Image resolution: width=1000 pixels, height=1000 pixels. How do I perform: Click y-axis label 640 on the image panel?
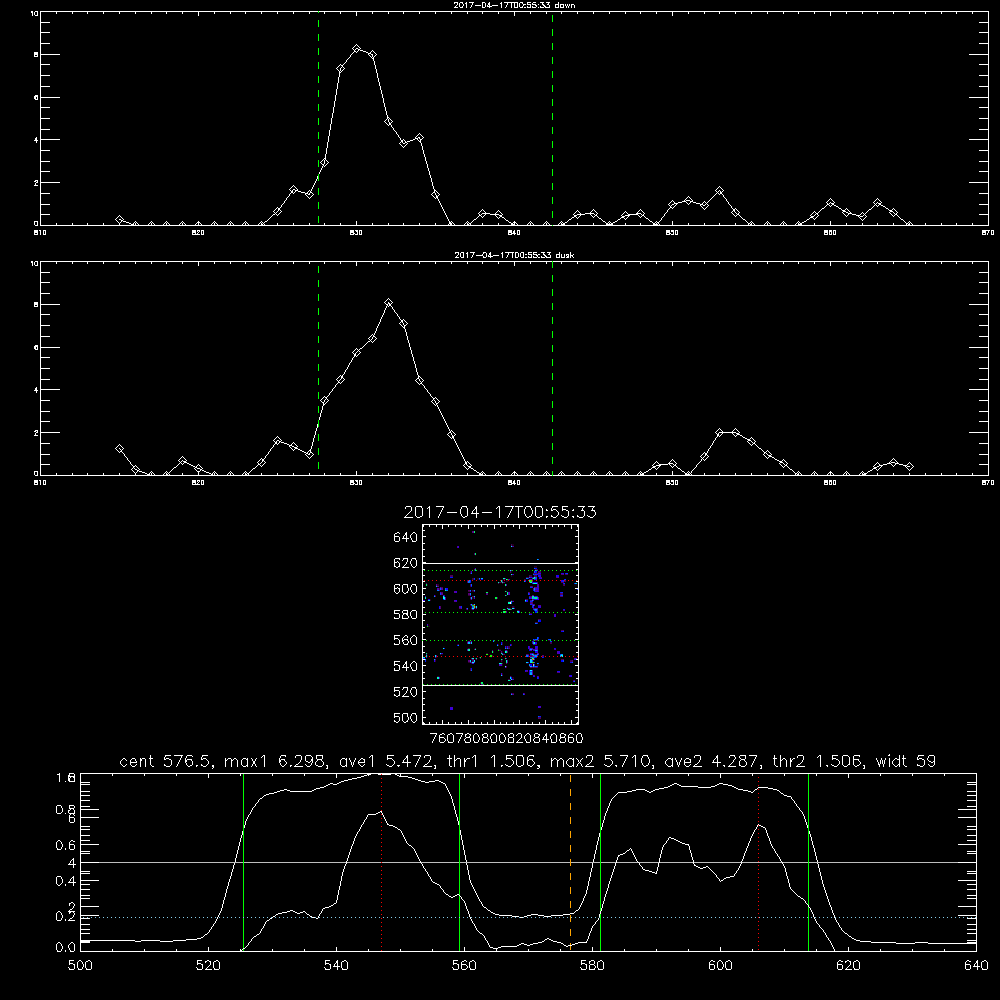pos(406,538)
